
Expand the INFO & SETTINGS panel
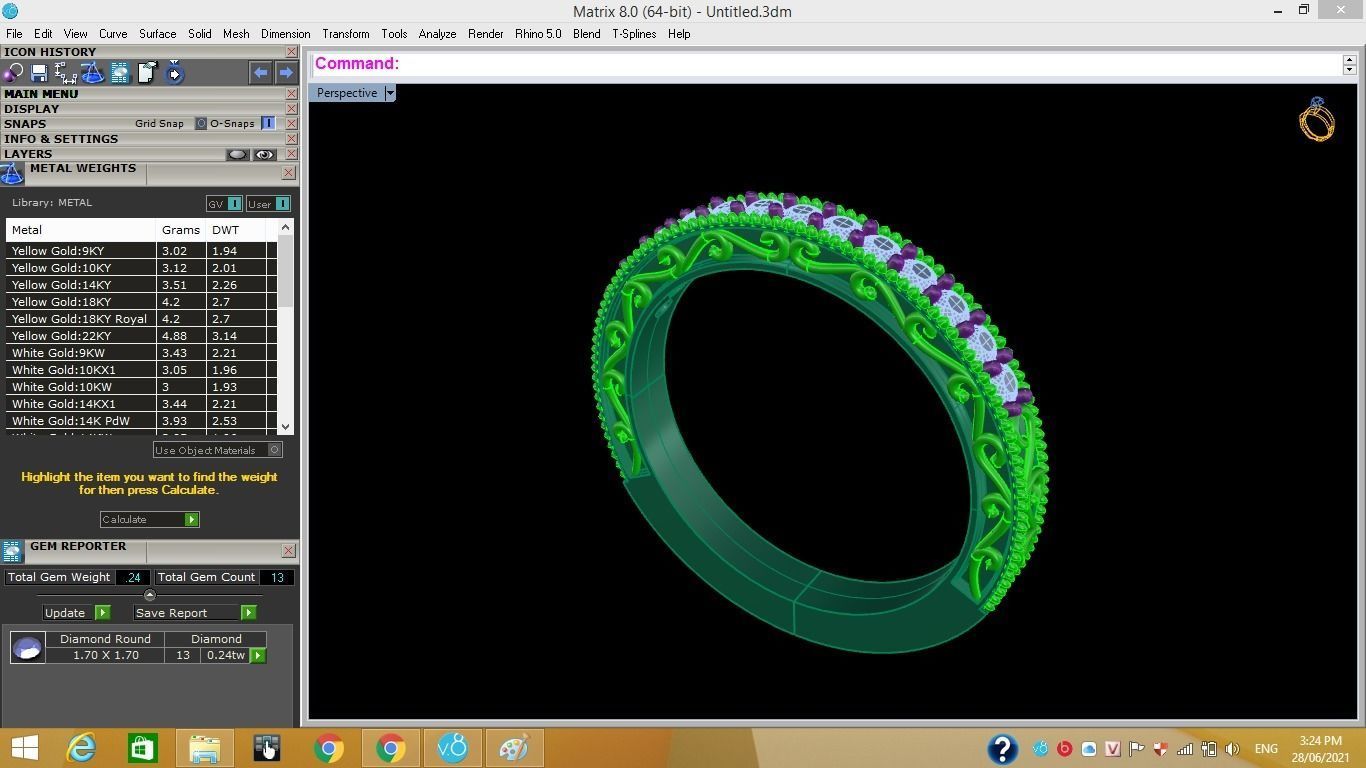[x=61, y=139]
